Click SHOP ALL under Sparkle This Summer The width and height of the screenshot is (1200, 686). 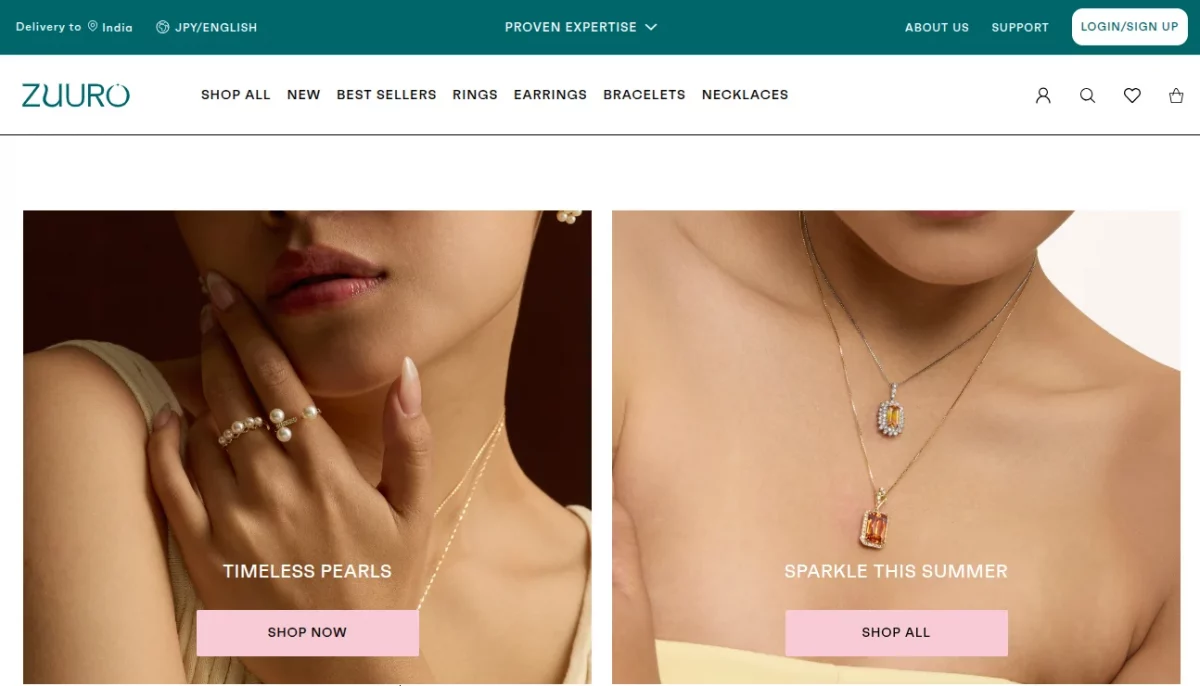point(896,632)
